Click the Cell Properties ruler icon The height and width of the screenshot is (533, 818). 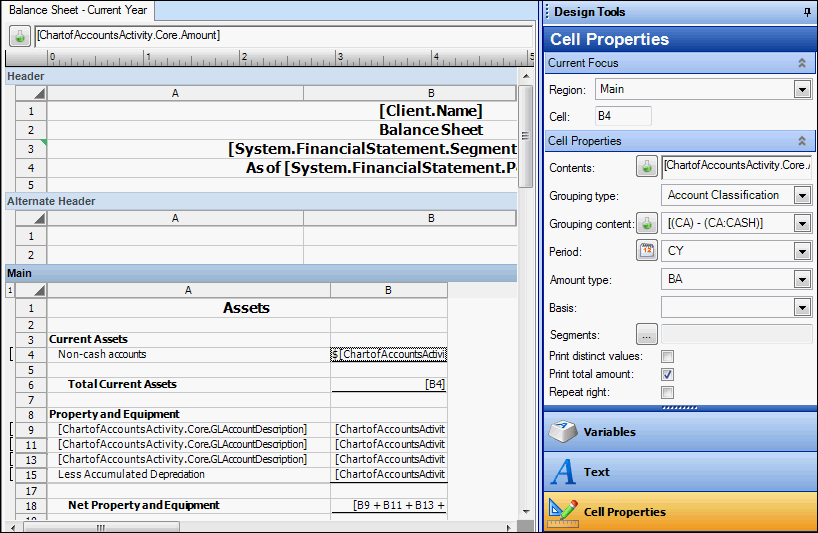tap(564, 512)
